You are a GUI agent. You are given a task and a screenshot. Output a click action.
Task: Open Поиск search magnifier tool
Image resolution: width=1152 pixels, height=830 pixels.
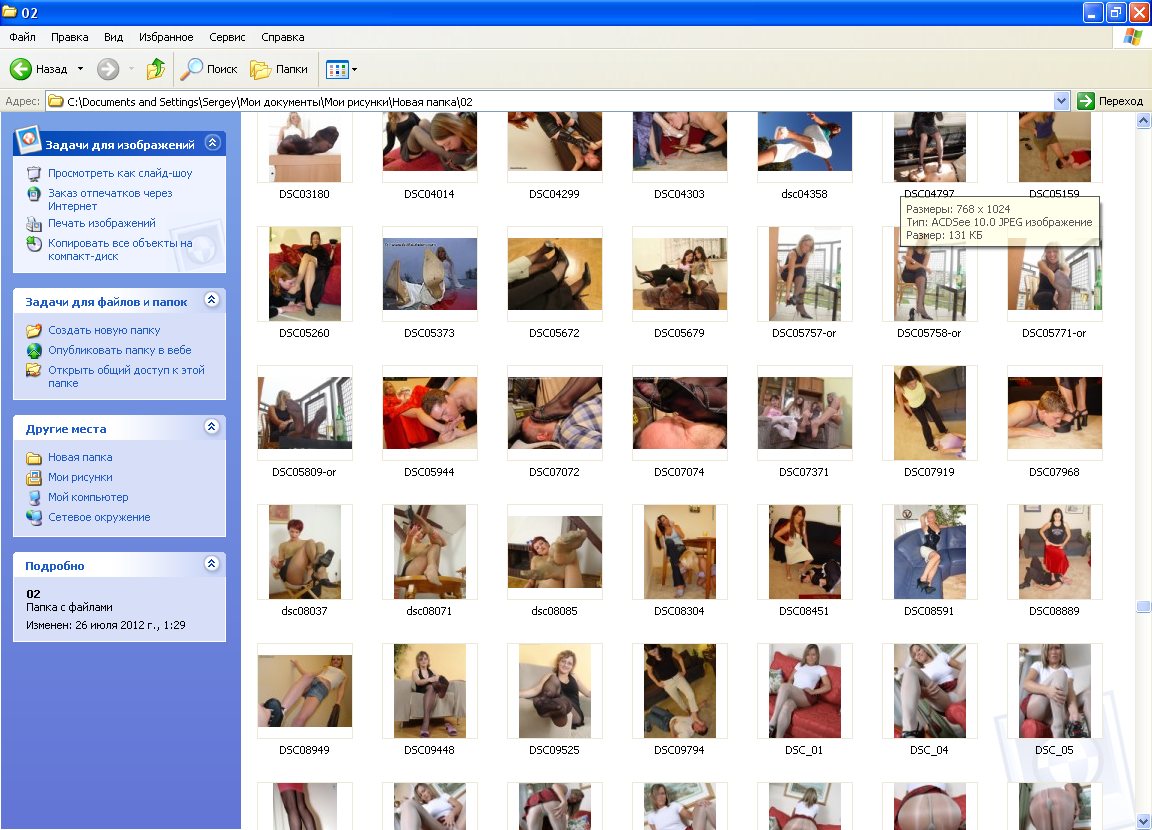click(192, 69)
